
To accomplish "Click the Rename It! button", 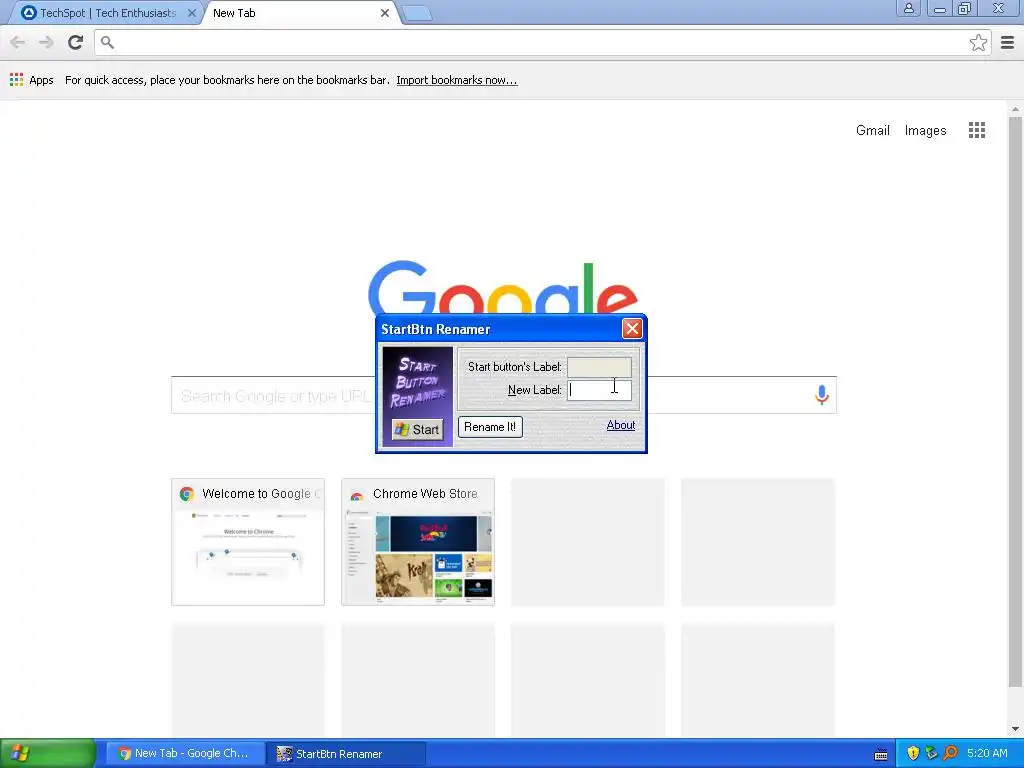I will (x=490, y=426).
